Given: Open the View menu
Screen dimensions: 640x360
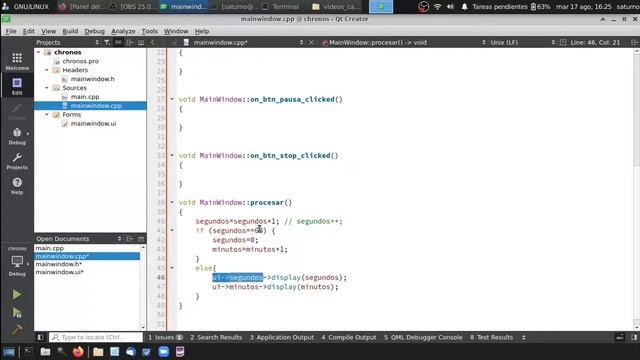Looking at the screenshot, I should 48,31.
